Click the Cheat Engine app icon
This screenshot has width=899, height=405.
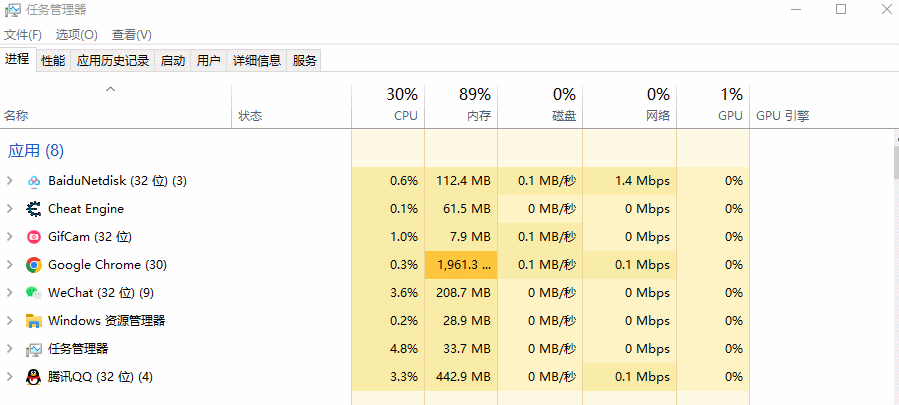[x=33, y=209]
